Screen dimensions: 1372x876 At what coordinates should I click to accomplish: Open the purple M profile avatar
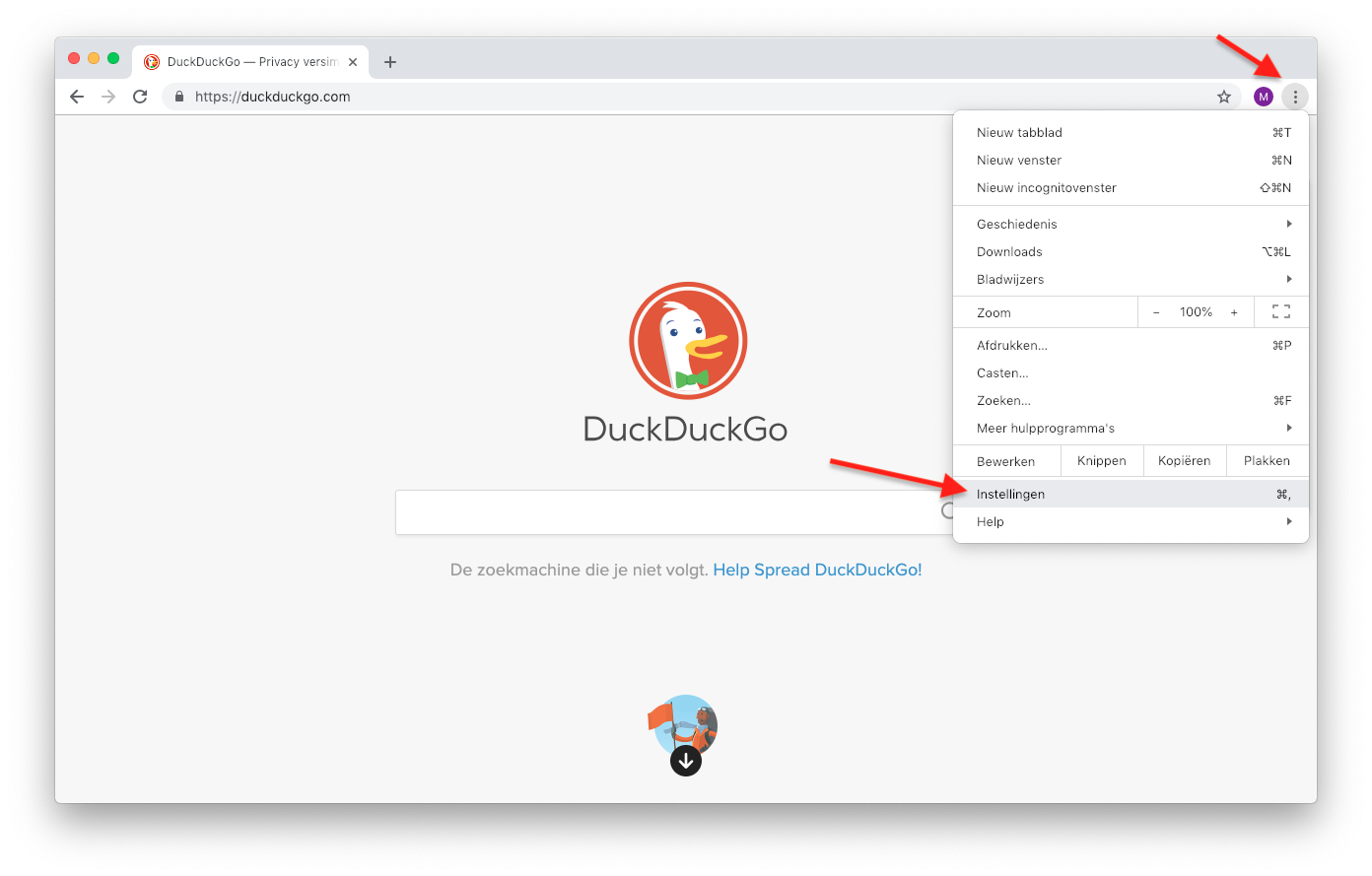pyautogui.click(x=1264, y=97)
